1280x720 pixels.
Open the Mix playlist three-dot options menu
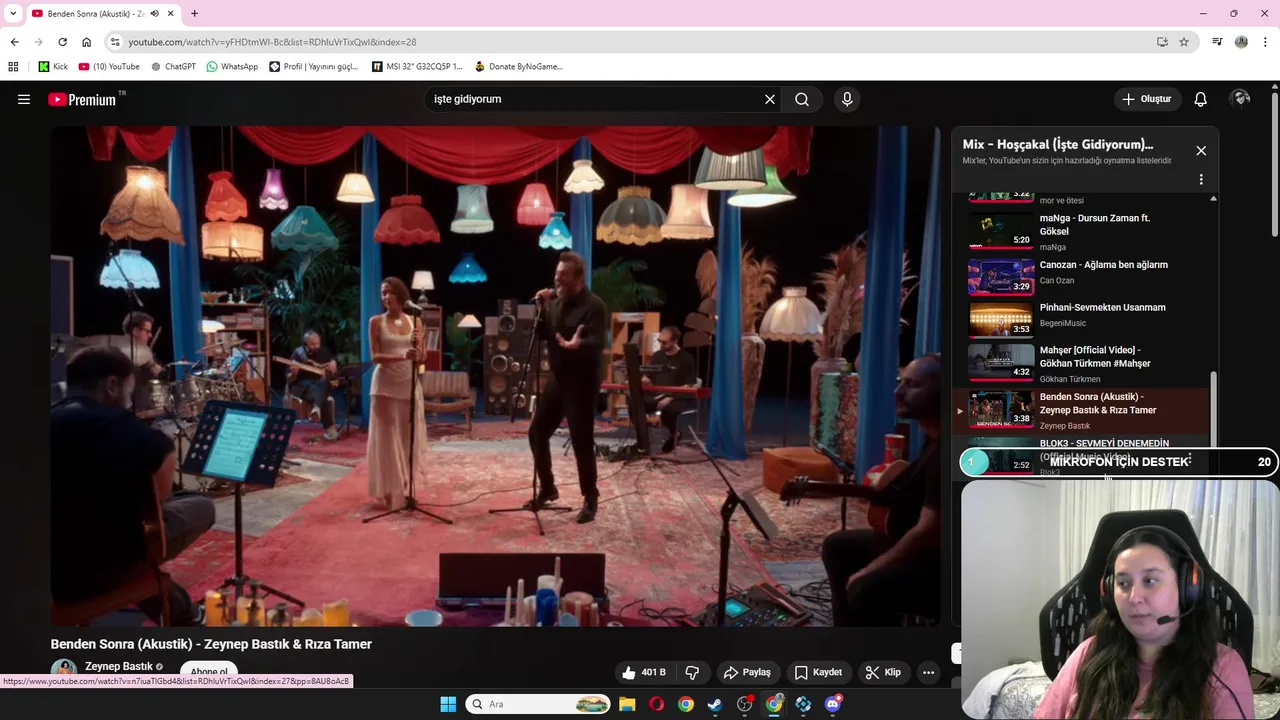pos(1201,180)
